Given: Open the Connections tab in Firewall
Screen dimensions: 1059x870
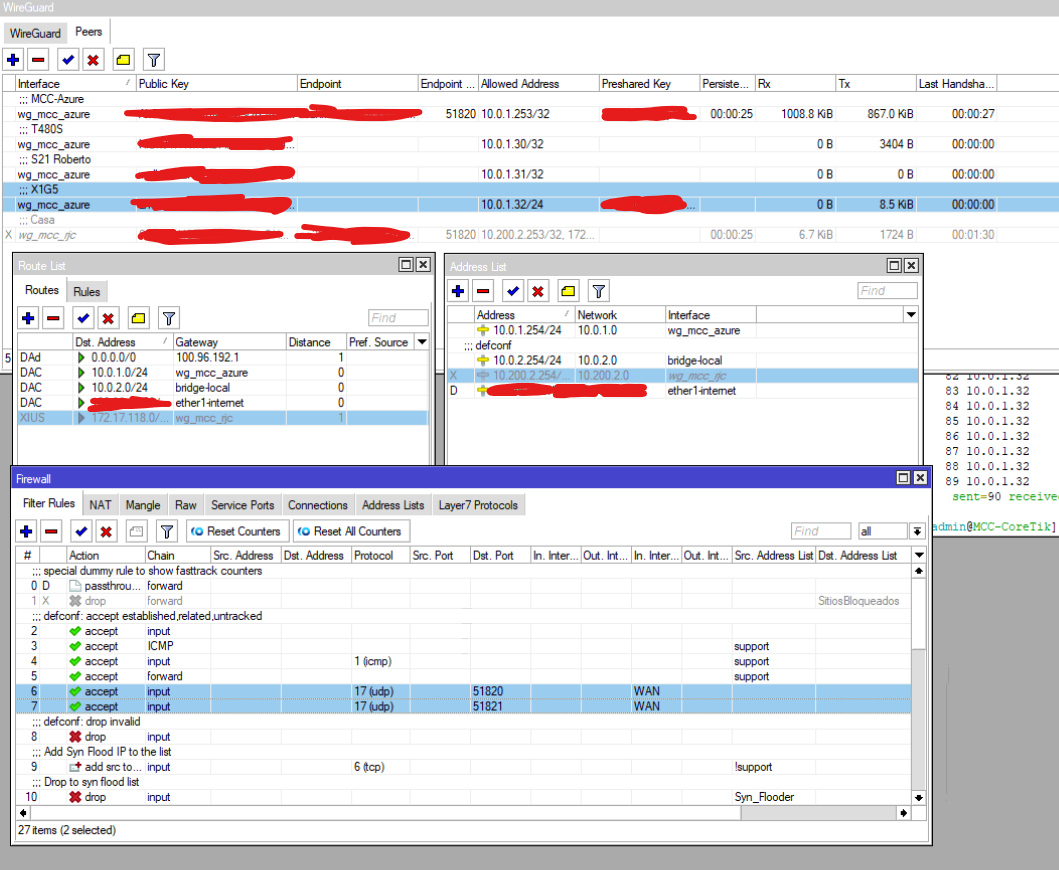Looking at the screenshot, I should (317, 505).
